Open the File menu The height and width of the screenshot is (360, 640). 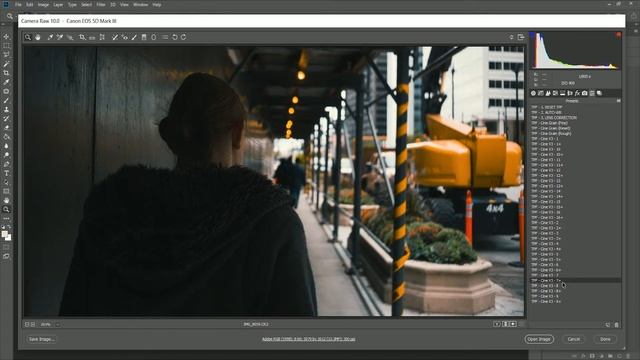[18, 4]
